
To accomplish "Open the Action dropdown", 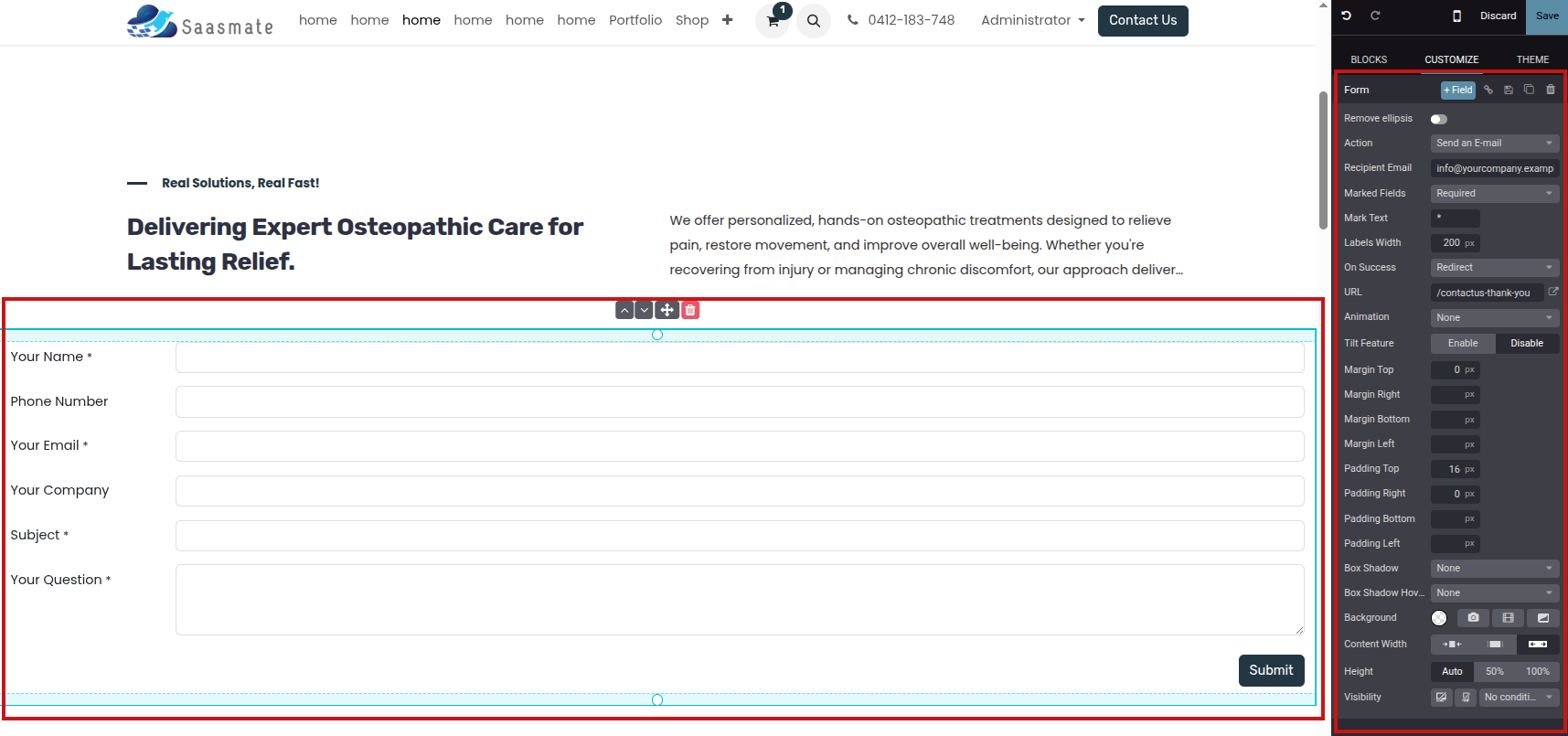I will point(1494,144).
